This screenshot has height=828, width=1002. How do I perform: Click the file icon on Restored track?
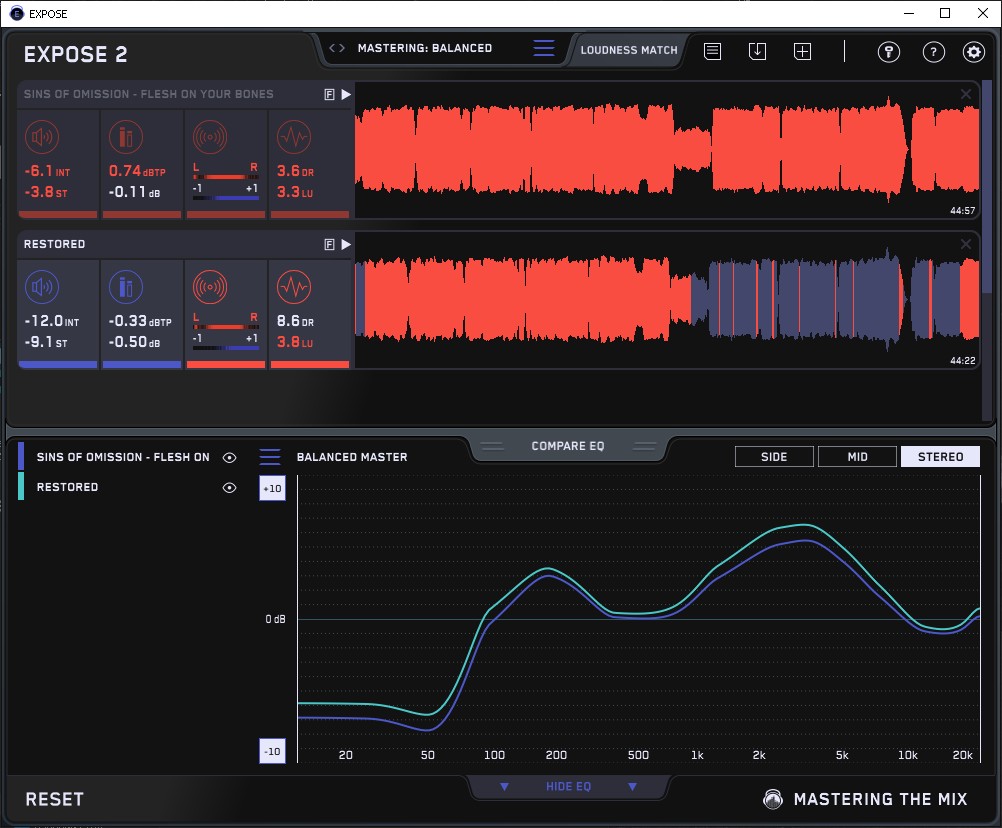click(330, 245)
